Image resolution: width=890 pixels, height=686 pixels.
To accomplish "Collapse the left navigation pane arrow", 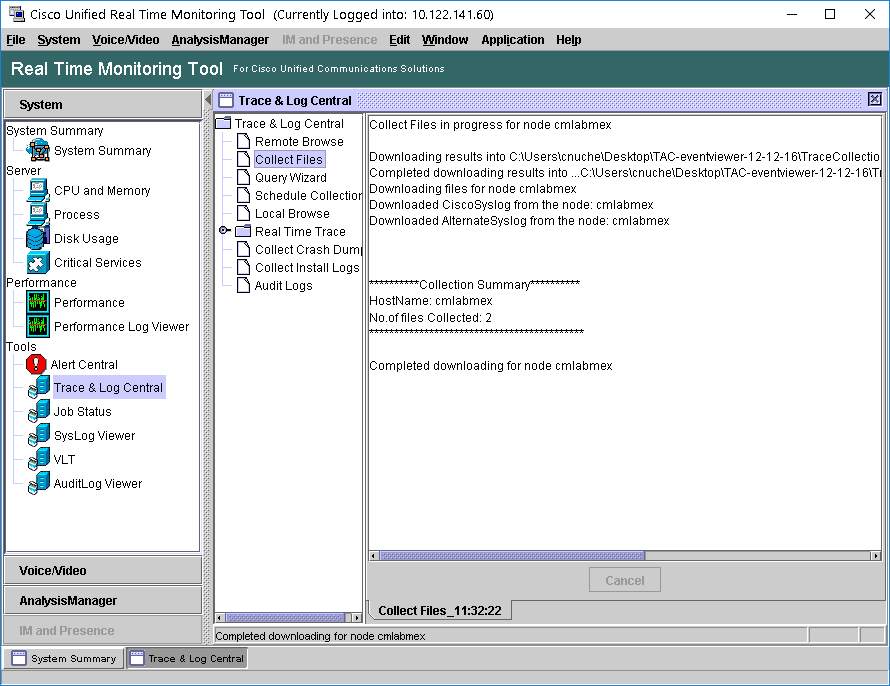I will click(208, 100).
